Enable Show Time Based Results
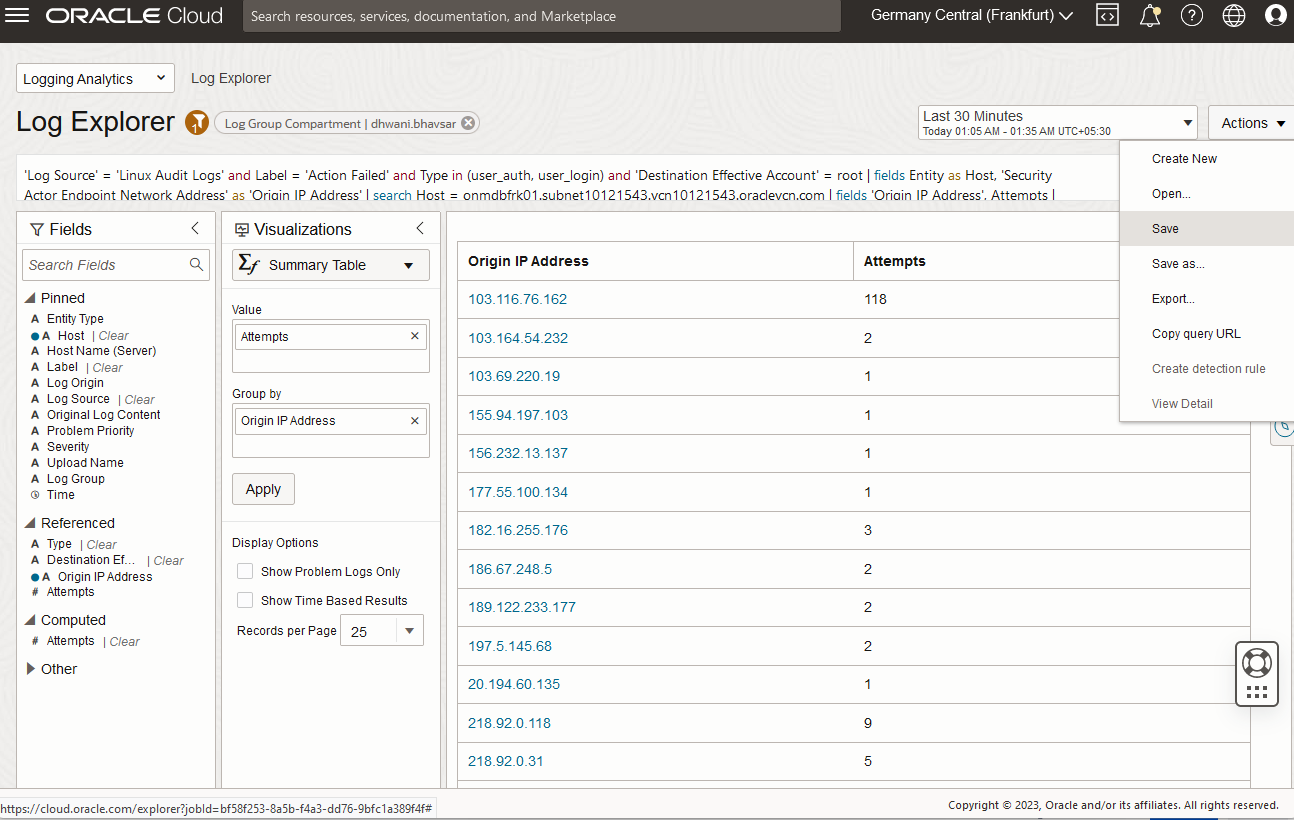This screenshot has height=820, width=1294. (x=244, y=600)
